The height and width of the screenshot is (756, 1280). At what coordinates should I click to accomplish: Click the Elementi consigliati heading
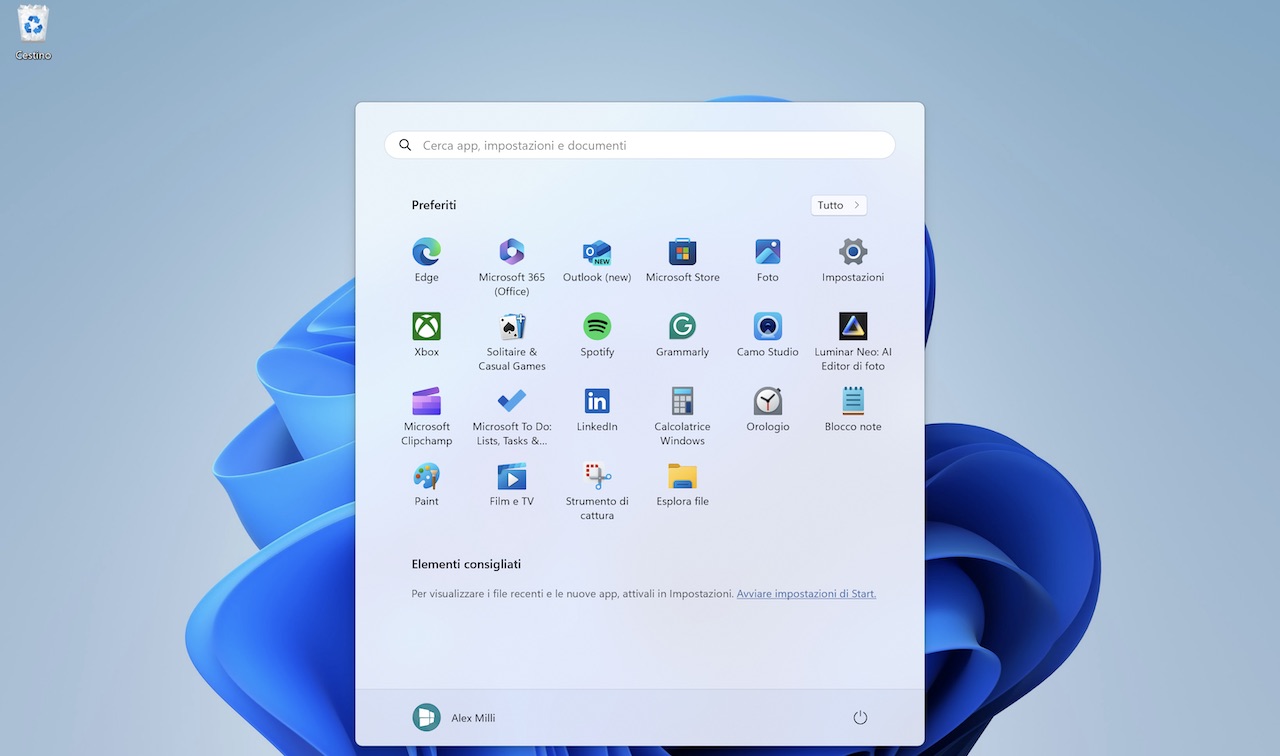(466, 565)
